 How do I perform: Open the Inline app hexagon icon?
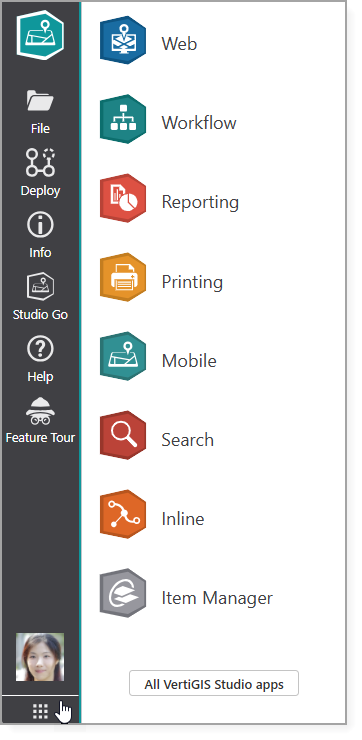click(123, 514)
